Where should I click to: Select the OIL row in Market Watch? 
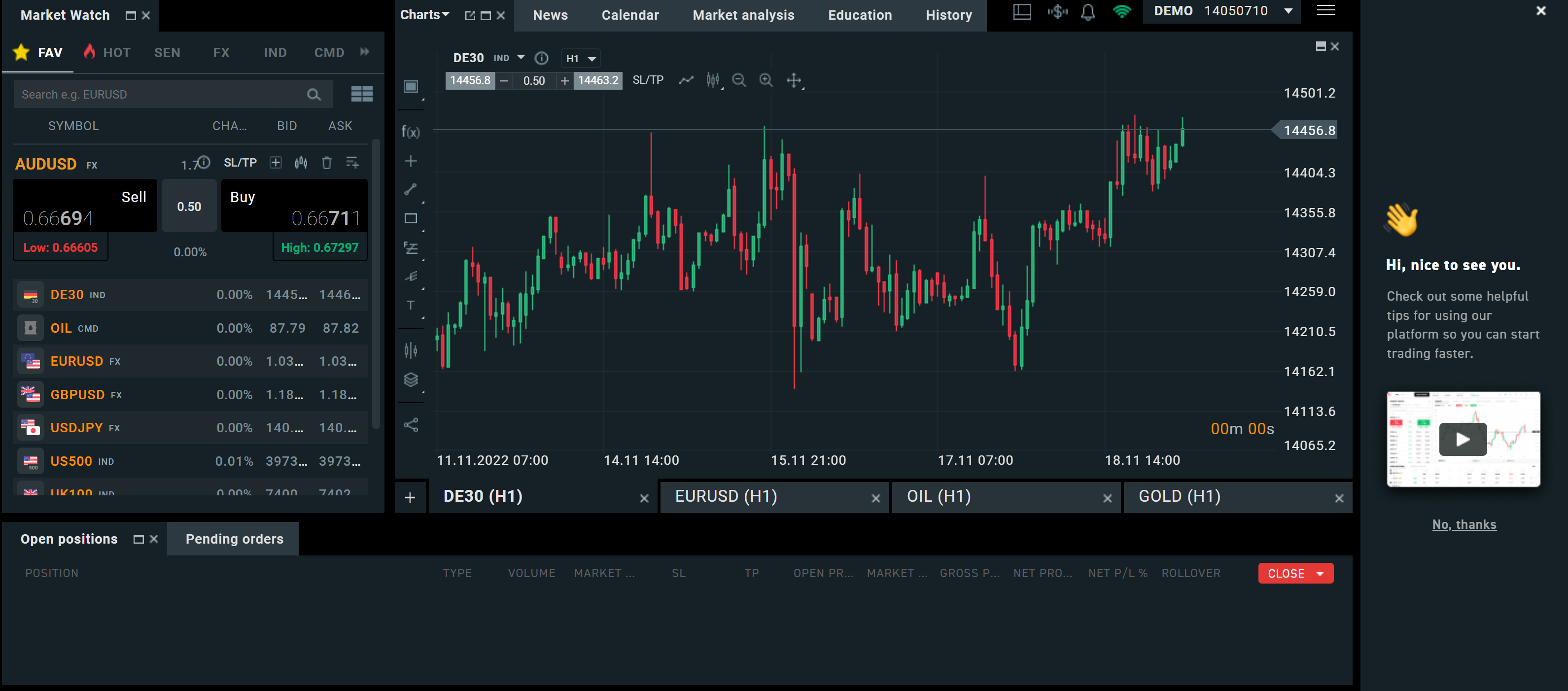point(191,328)
